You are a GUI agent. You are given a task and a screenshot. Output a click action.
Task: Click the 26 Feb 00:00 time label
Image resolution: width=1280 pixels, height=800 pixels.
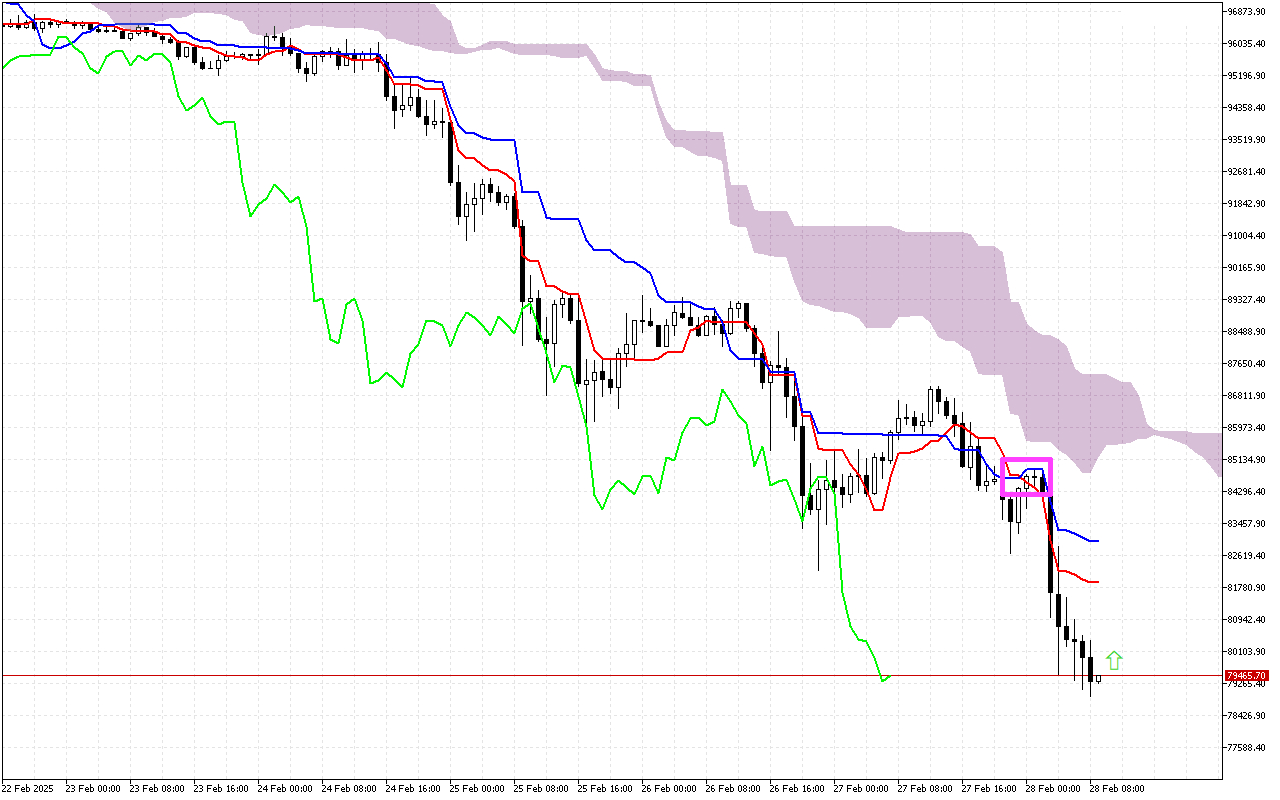click(669, 789)
